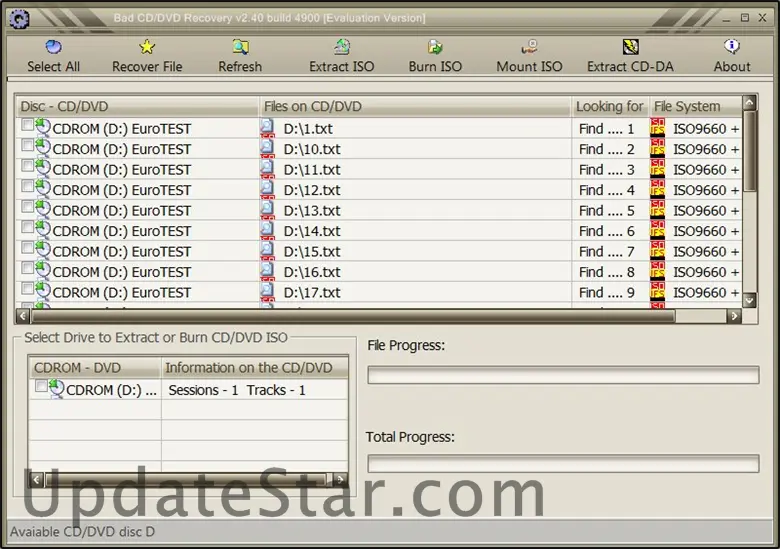Open the About info icon
Viewport: 780px width, 549px height.
[x=732, y=47]
